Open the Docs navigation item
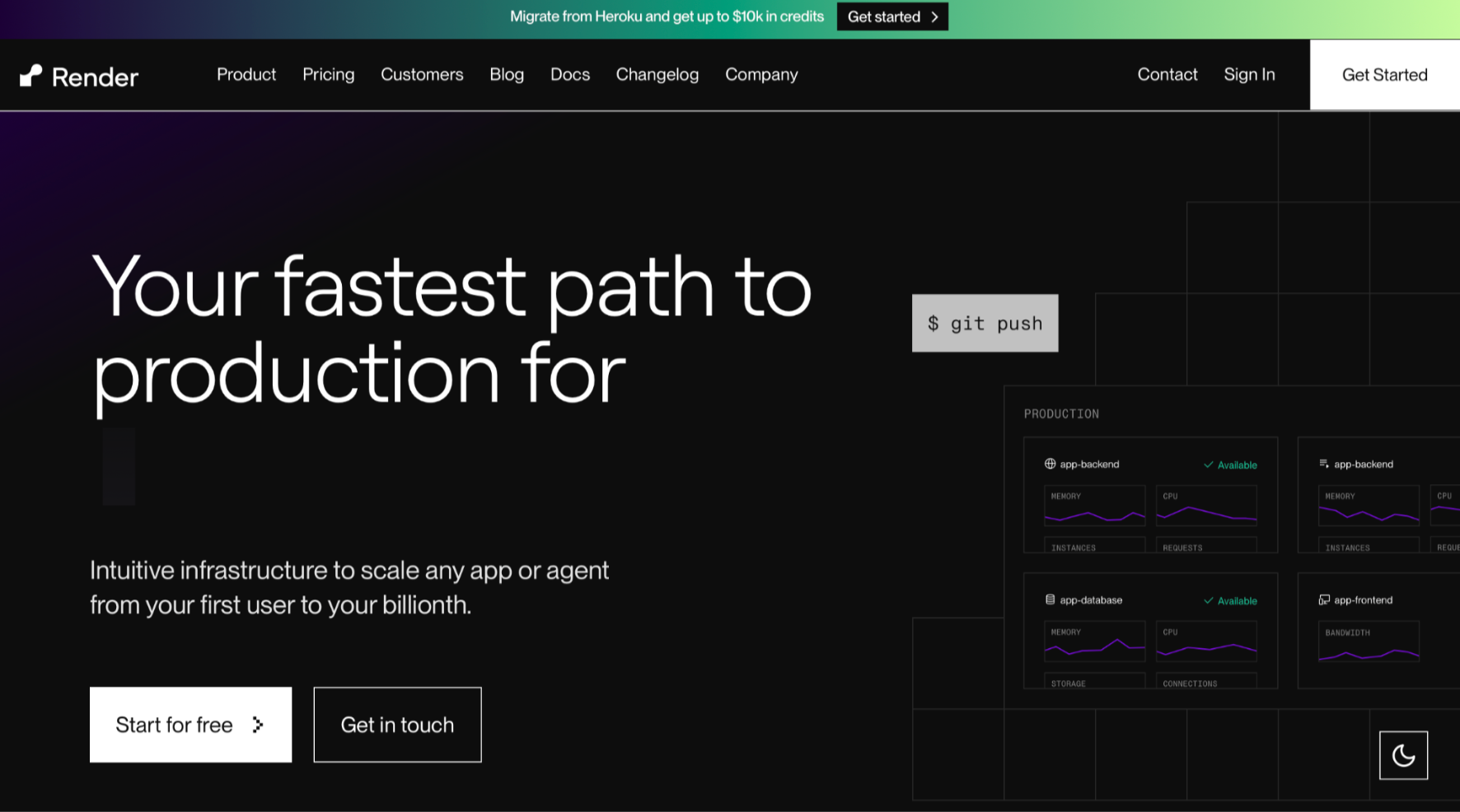This screenshot has width=1460, height=812. click(x=569, y=74)
